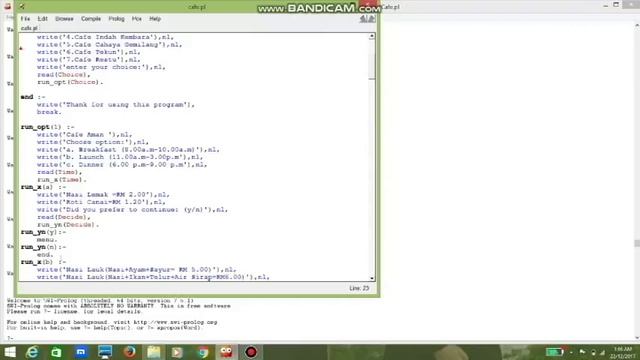Screen dimensions: 640x360
Task: Open the Edit menu in editor
Action: click(x=42, y=19)
